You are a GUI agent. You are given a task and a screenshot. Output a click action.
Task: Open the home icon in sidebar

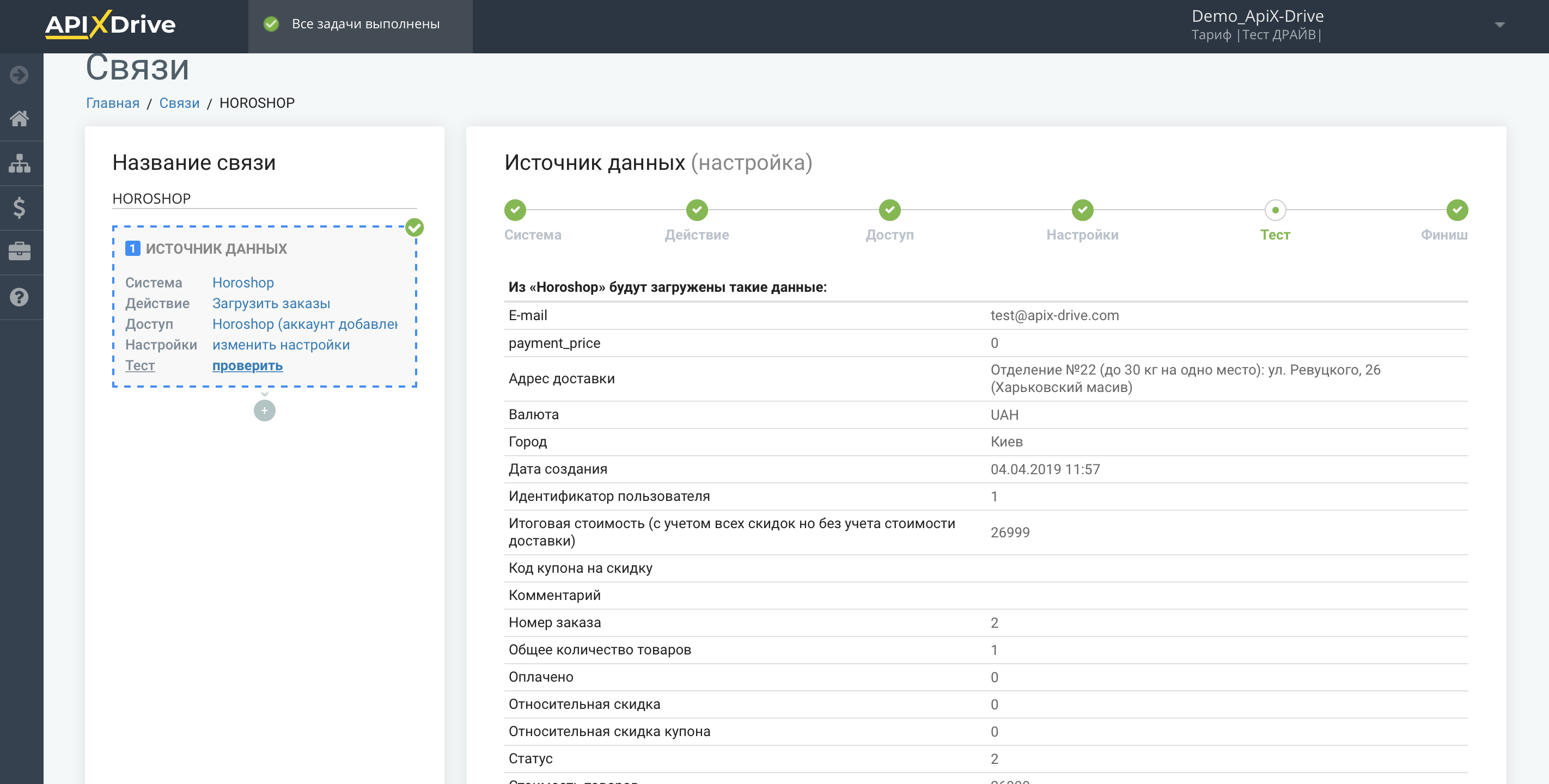pyautogui.click(x=19, y=119)
